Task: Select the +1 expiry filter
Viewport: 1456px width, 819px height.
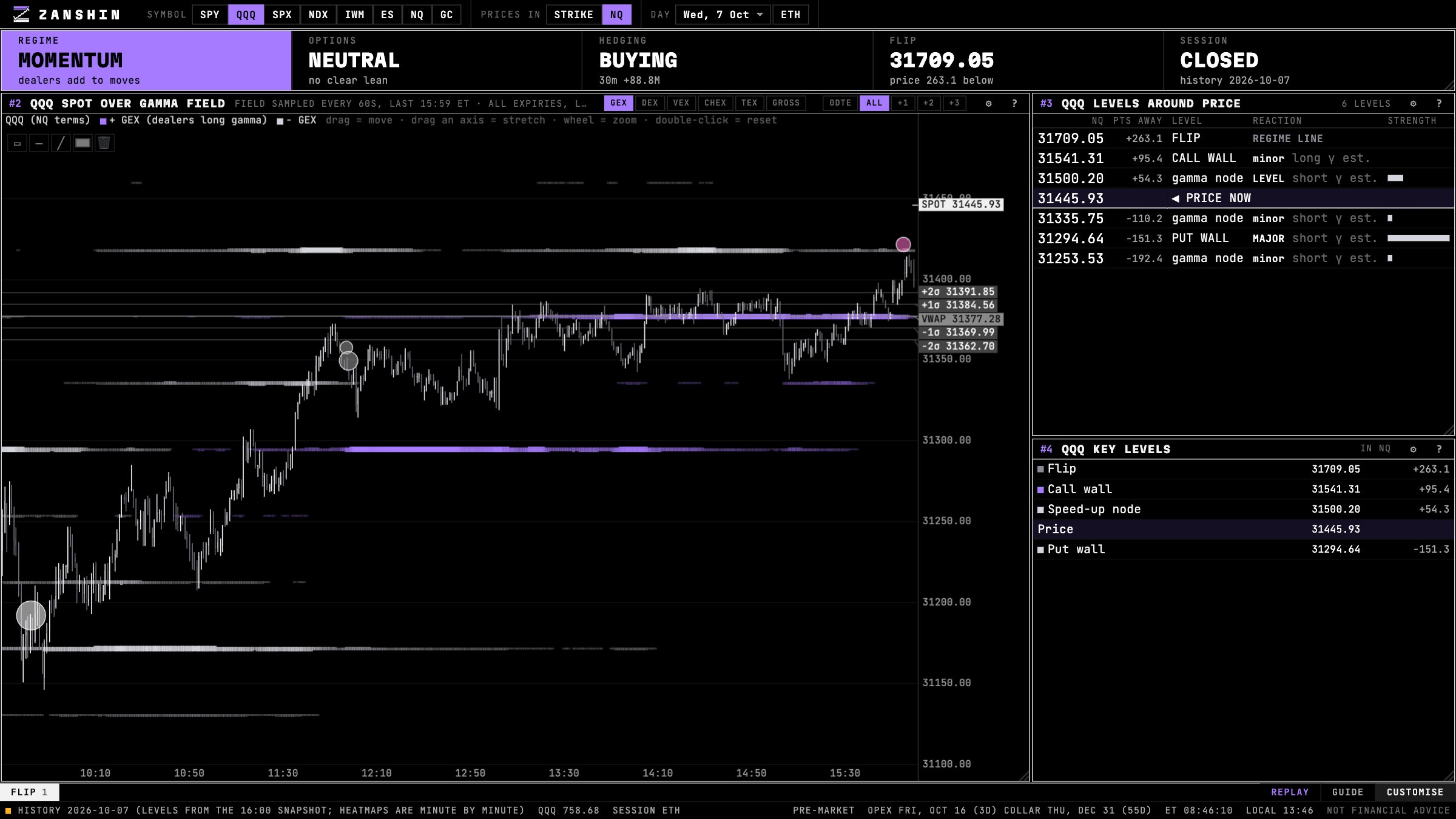Action: coord(903,103)
